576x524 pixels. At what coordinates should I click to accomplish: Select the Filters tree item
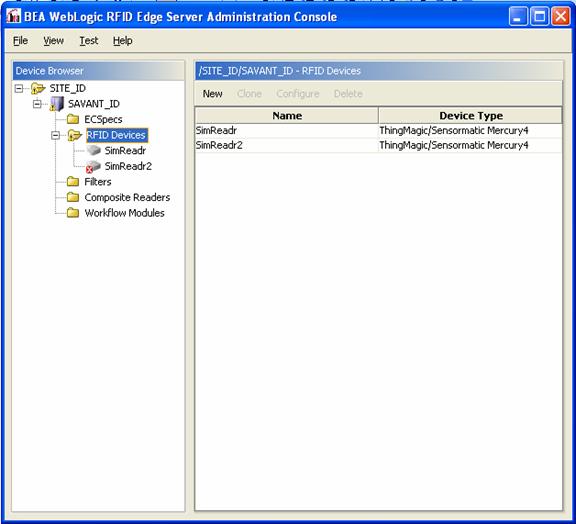click(x=98, y=182)
